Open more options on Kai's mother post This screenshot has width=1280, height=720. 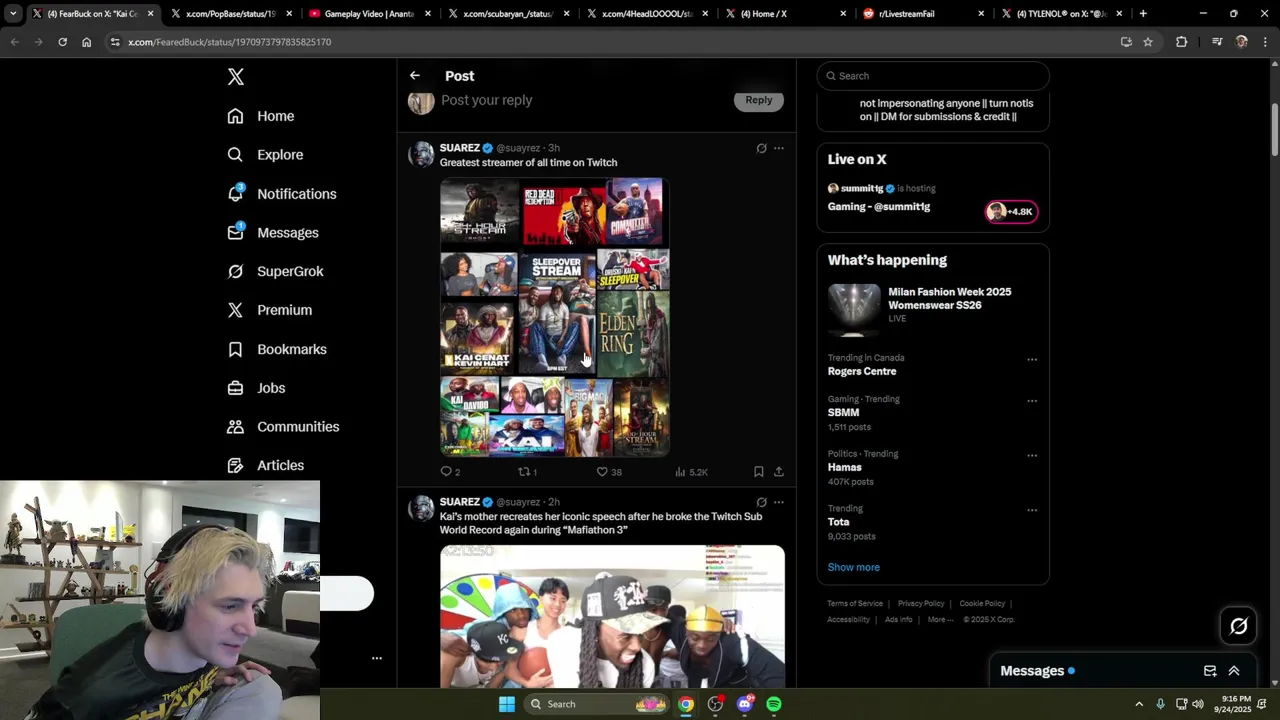click(779, 502)
